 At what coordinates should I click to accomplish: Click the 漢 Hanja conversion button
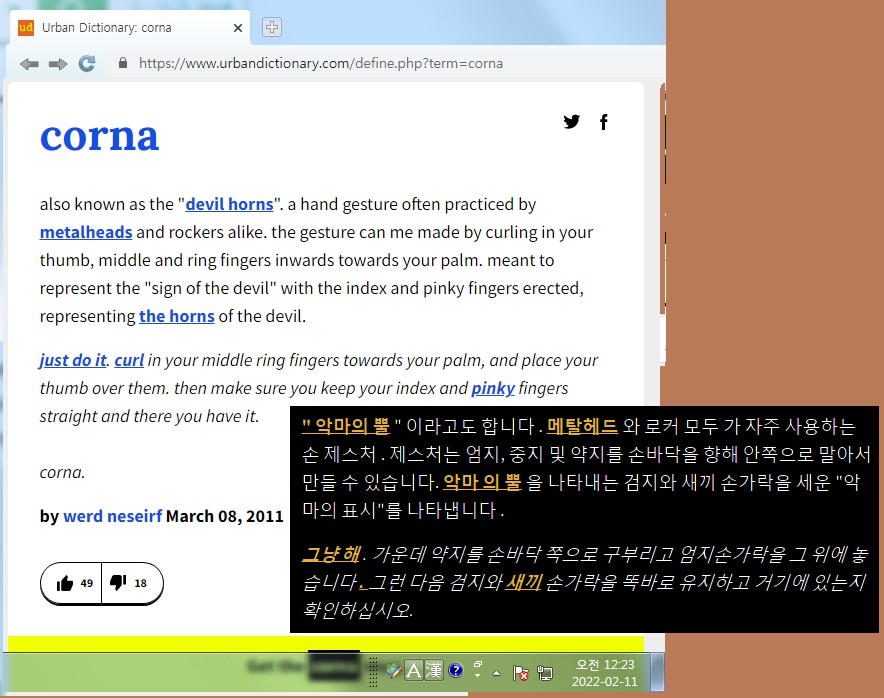click(434, 670)
